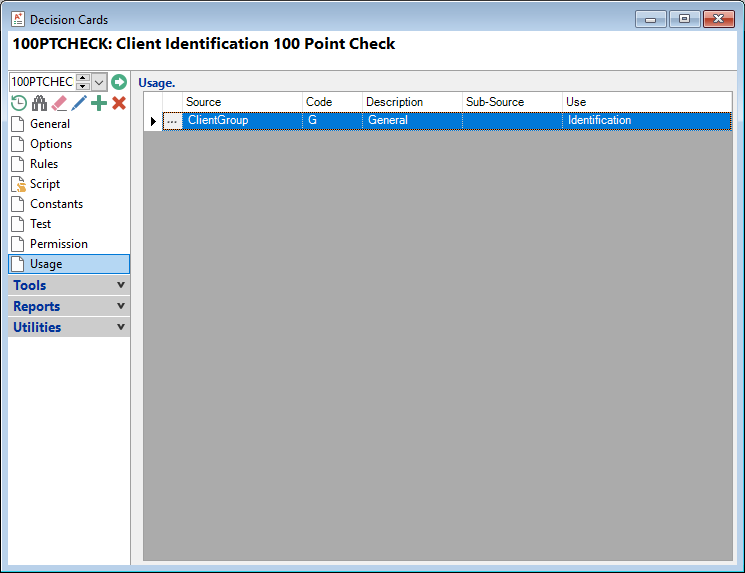Click the Source column header
Image resolution: width=745 pixels, height=573 pixels.
coord(242,102)
